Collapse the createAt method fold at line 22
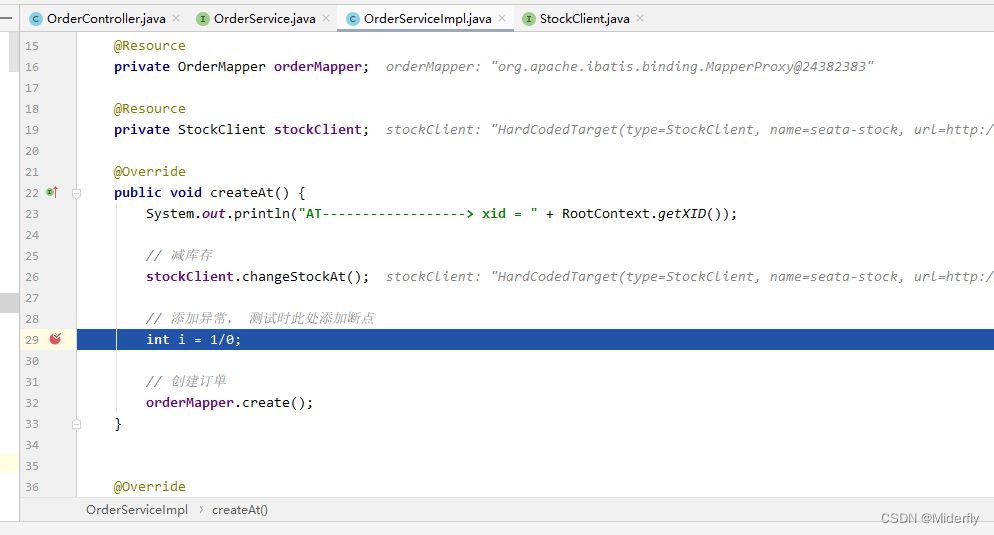Viewport: 994px width, 535px height. point(77,193)
